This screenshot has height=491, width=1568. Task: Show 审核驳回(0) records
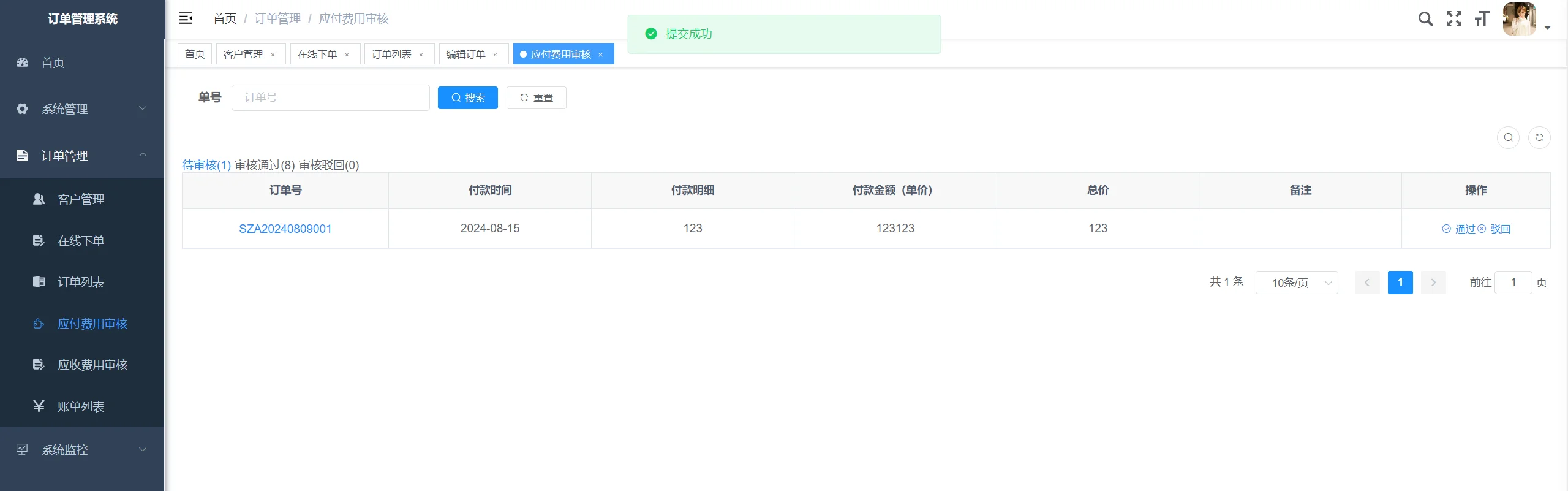tap(329, 165)
